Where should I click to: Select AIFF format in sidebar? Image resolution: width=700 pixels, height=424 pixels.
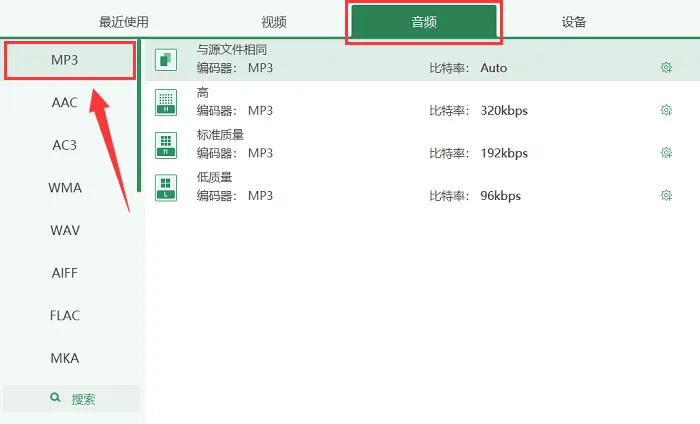click(65, 273)
